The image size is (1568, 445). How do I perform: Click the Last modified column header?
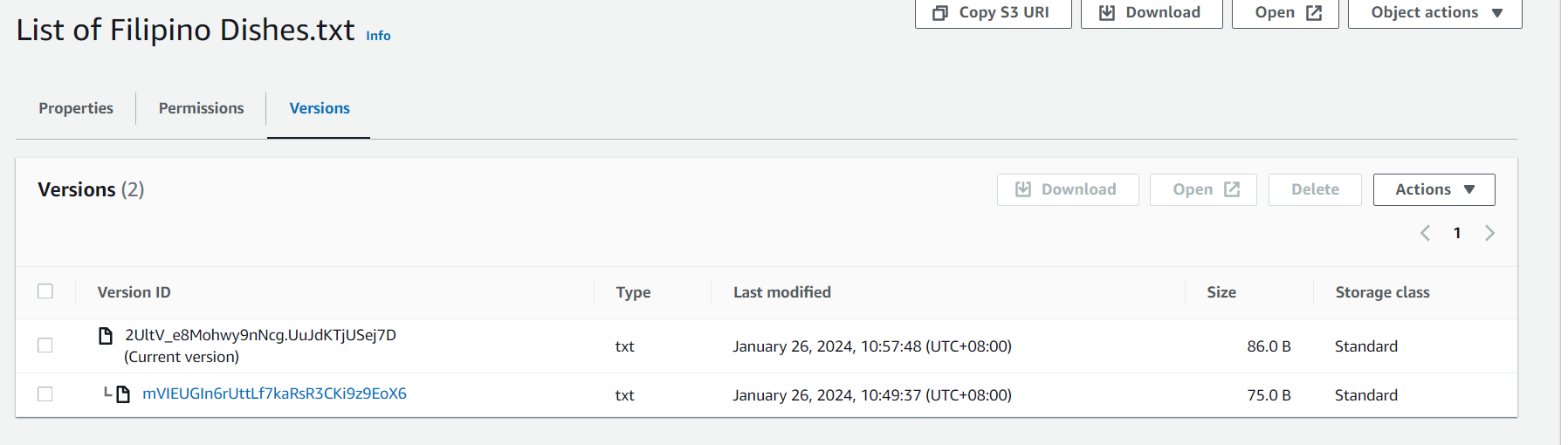pyautogui.click(x=781, y=292)
